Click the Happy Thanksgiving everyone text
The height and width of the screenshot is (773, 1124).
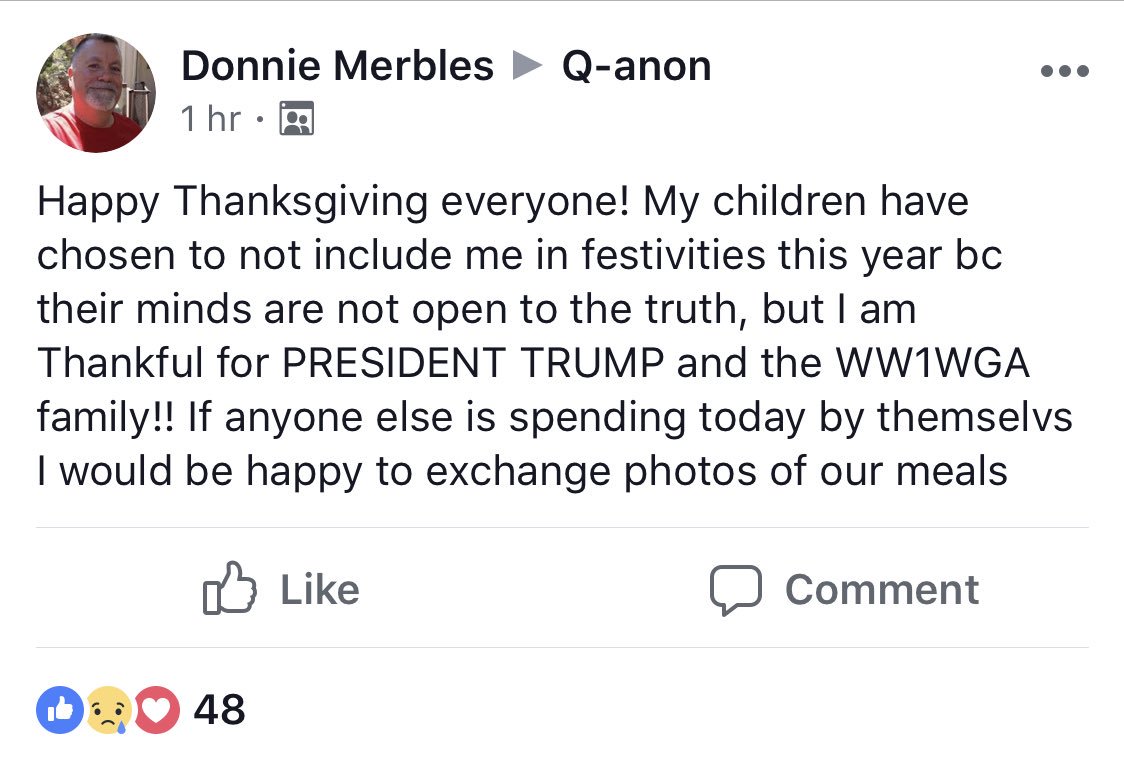click(334, 201)
